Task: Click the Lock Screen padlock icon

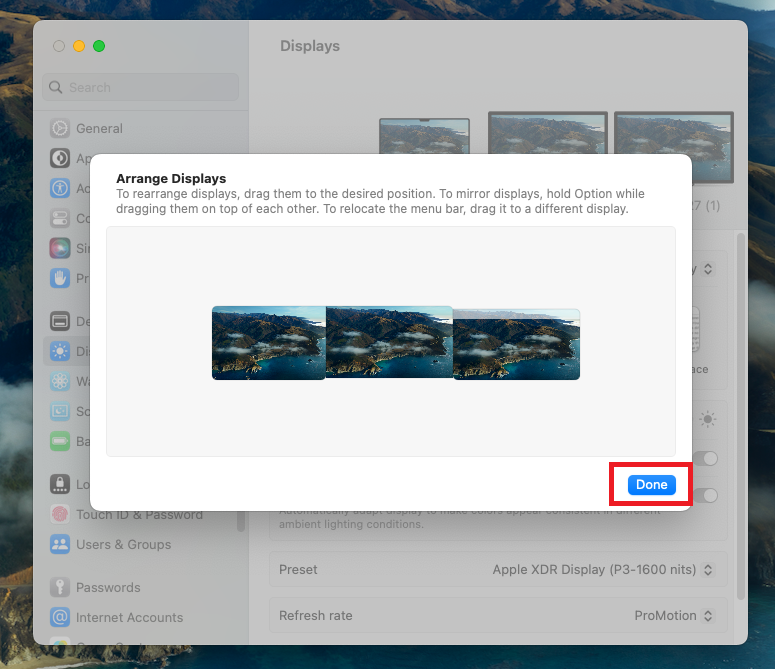Action: click(60, 484)
